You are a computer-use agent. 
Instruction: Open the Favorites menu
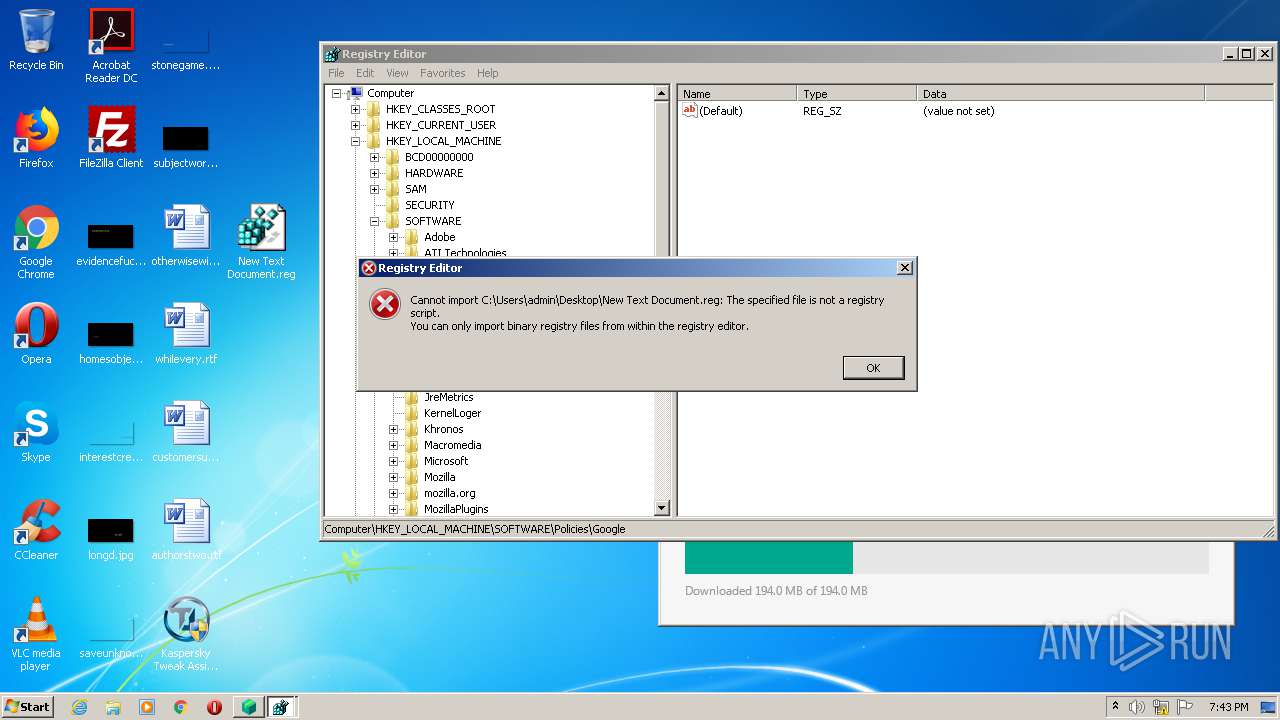(x=442, y=73)
